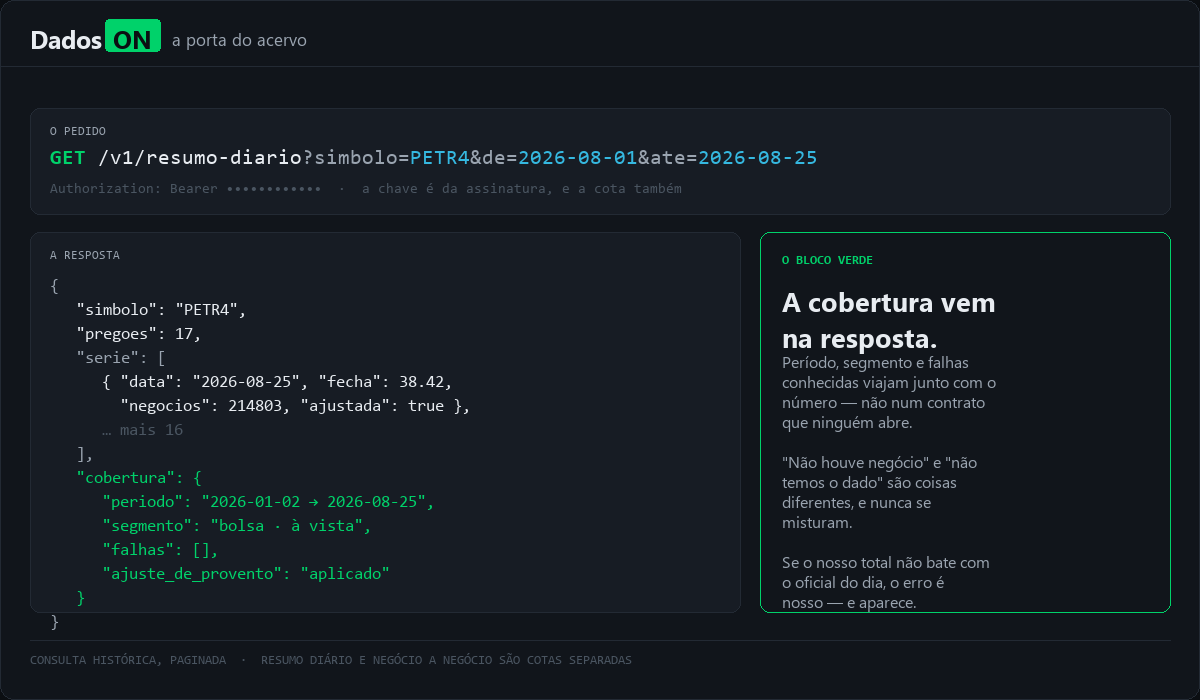Click the "serie": [ line
Screen dimensions: 1200x700
click(x=121, y=357)
